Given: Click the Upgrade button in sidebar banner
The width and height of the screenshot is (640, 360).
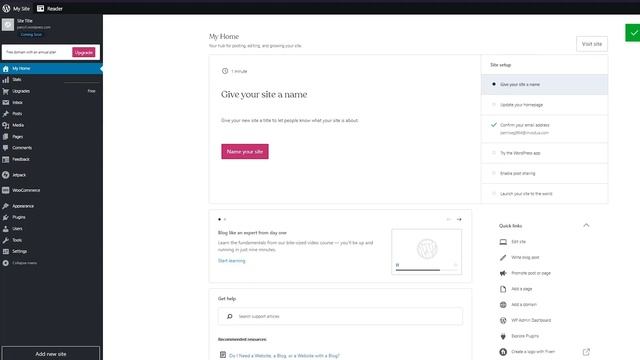Looking at the screenshot, I should pos(84,52).
